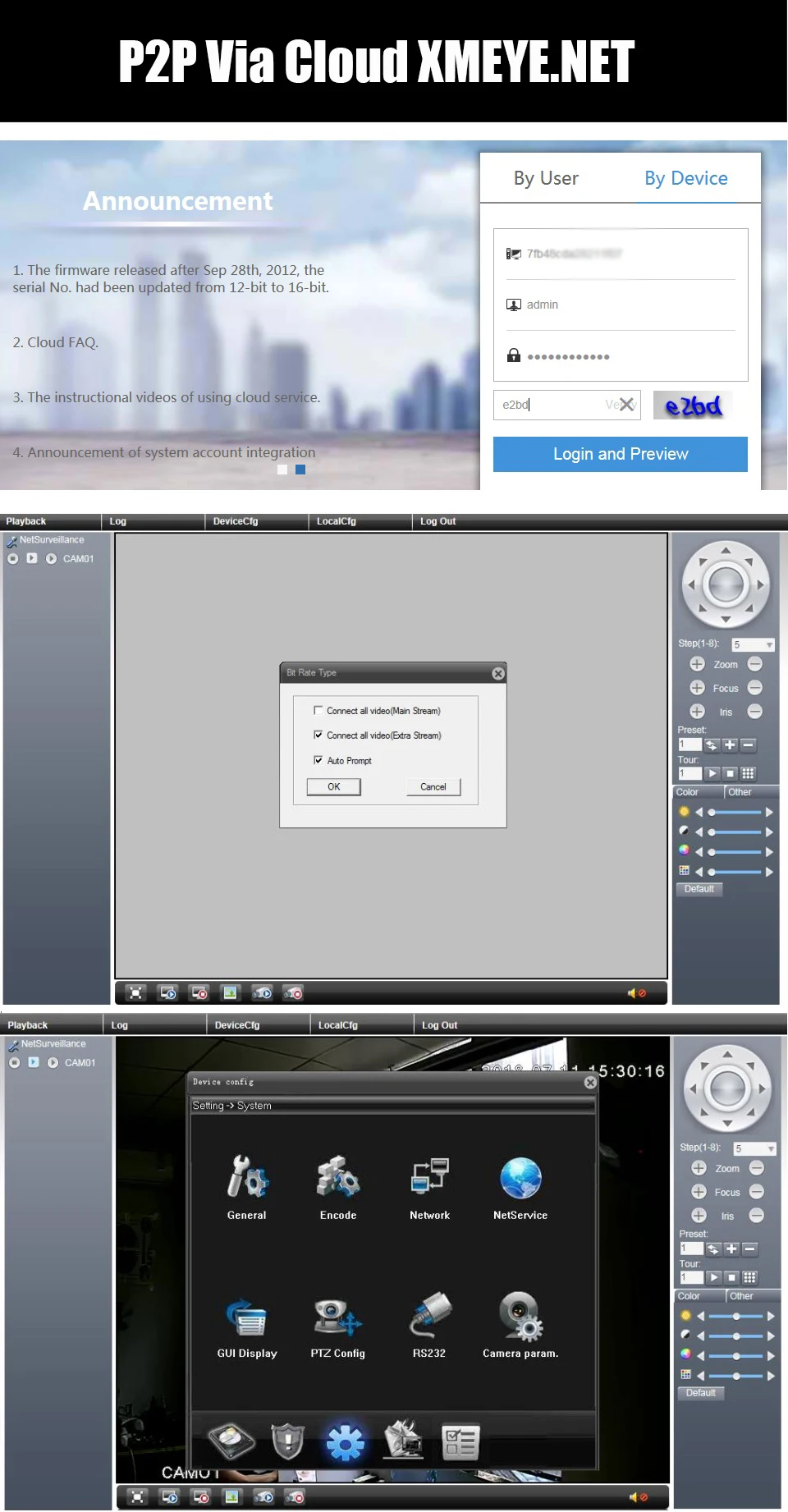Open the Step(1-8) dropdown in the Bit Rate Type window
The image size is (788, 1512).
[753, 644]
